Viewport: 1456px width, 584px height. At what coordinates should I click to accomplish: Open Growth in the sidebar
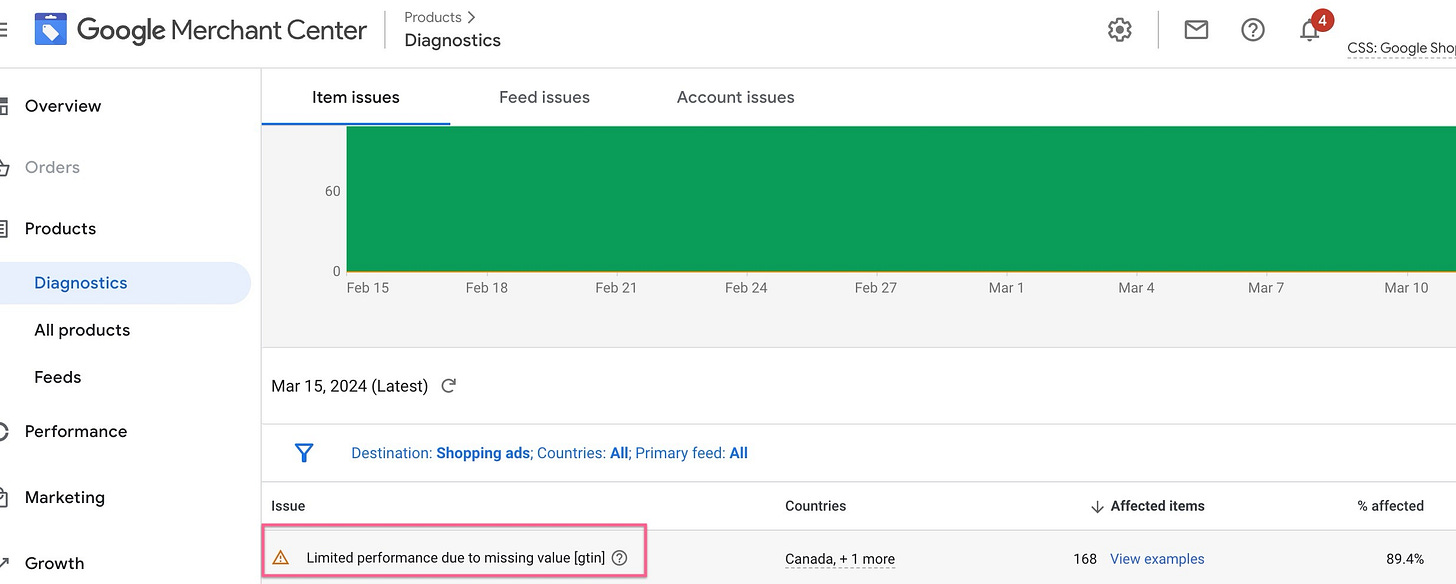(x=54, y=564)
